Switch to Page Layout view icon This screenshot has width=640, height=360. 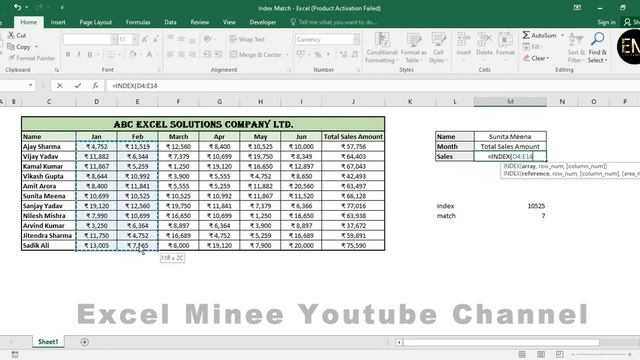coord(541,354)
